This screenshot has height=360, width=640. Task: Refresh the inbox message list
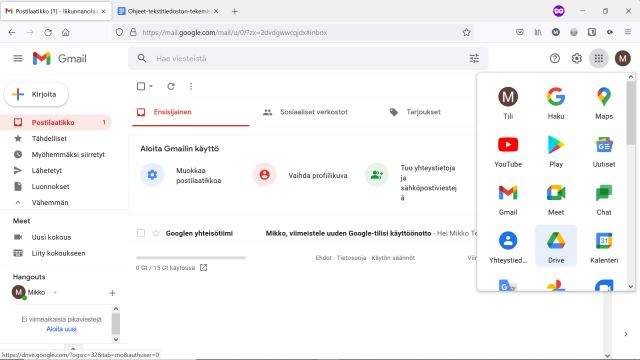[171, 86]
